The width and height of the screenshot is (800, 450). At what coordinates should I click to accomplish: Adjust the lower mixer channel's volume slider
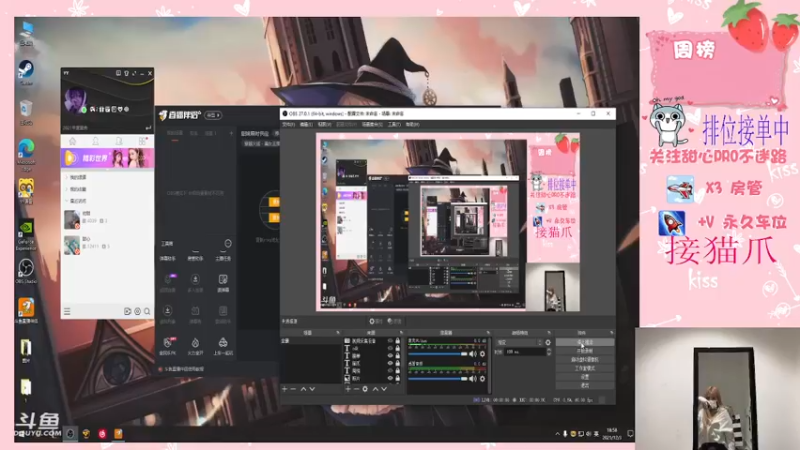click(438, 379)
